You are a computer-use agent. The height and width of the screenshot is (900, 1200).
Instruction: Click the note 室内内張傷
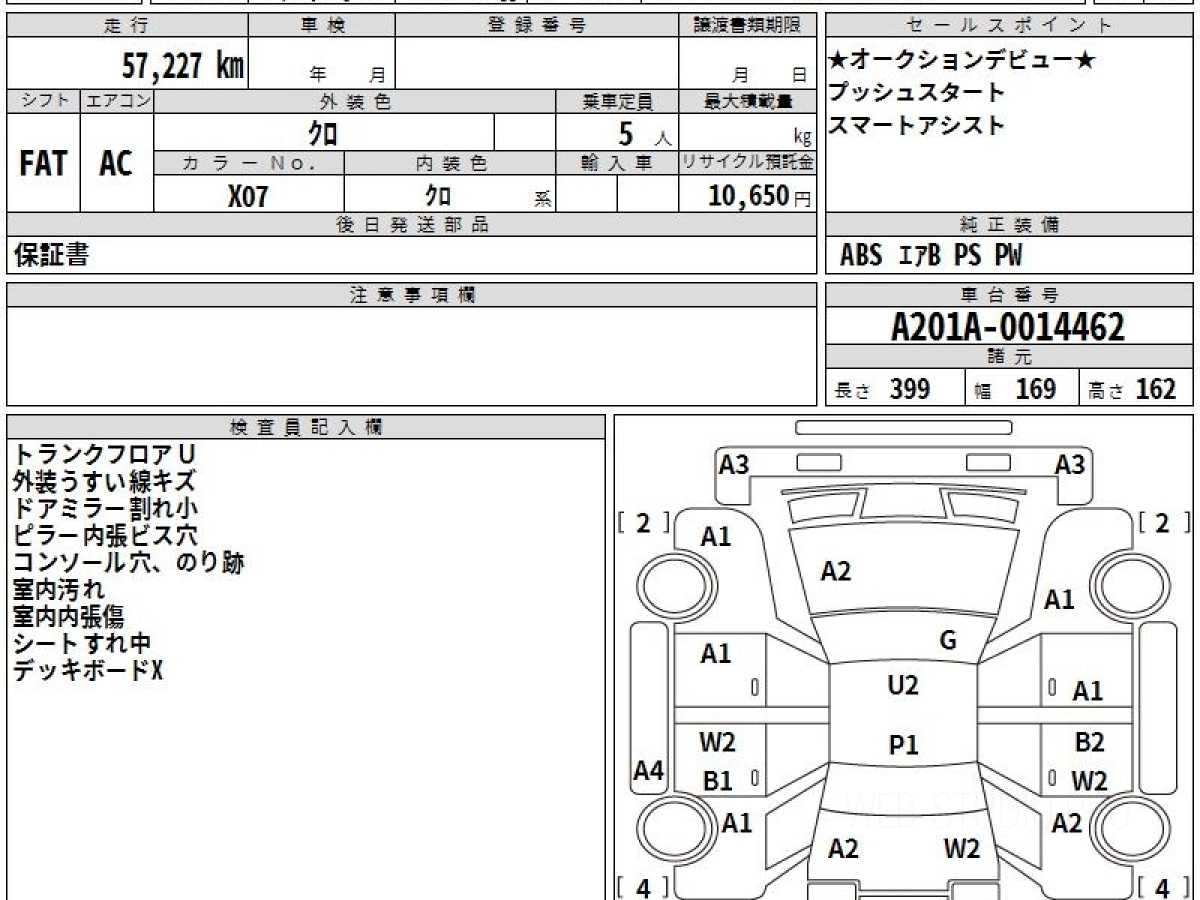pyautogui.click(x=69, y=617)
